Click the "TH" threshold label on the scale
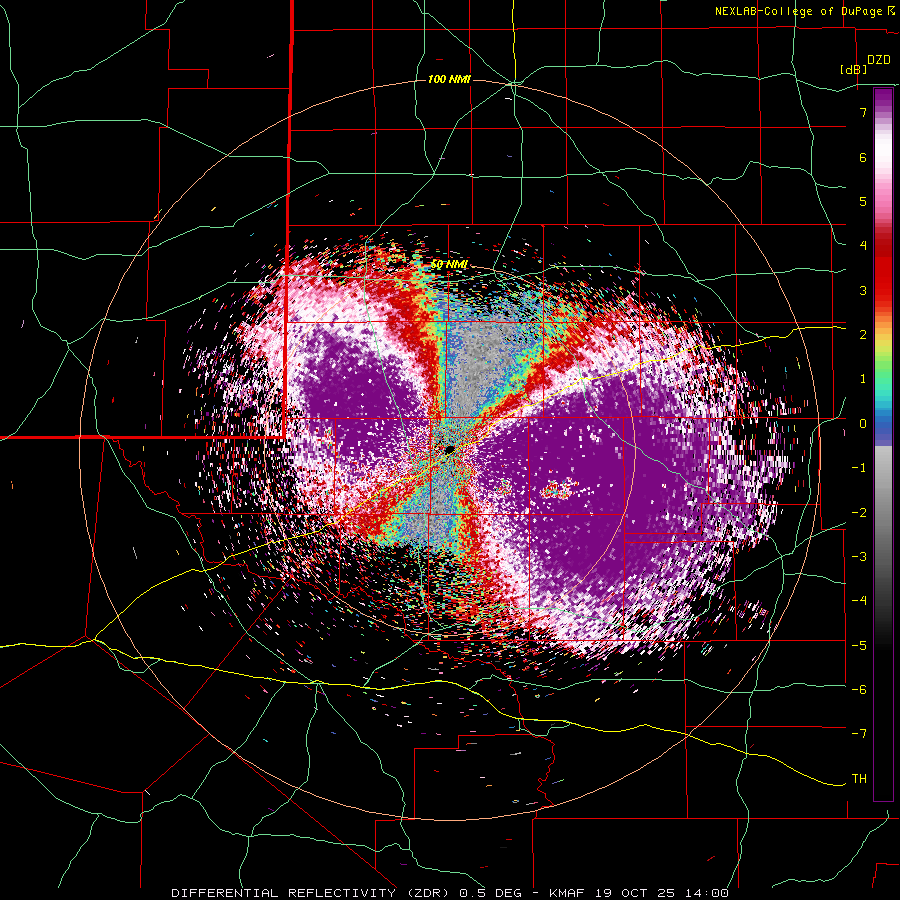Image resolution: width=900 pixels, height=900 pixels. coord(859,779)
